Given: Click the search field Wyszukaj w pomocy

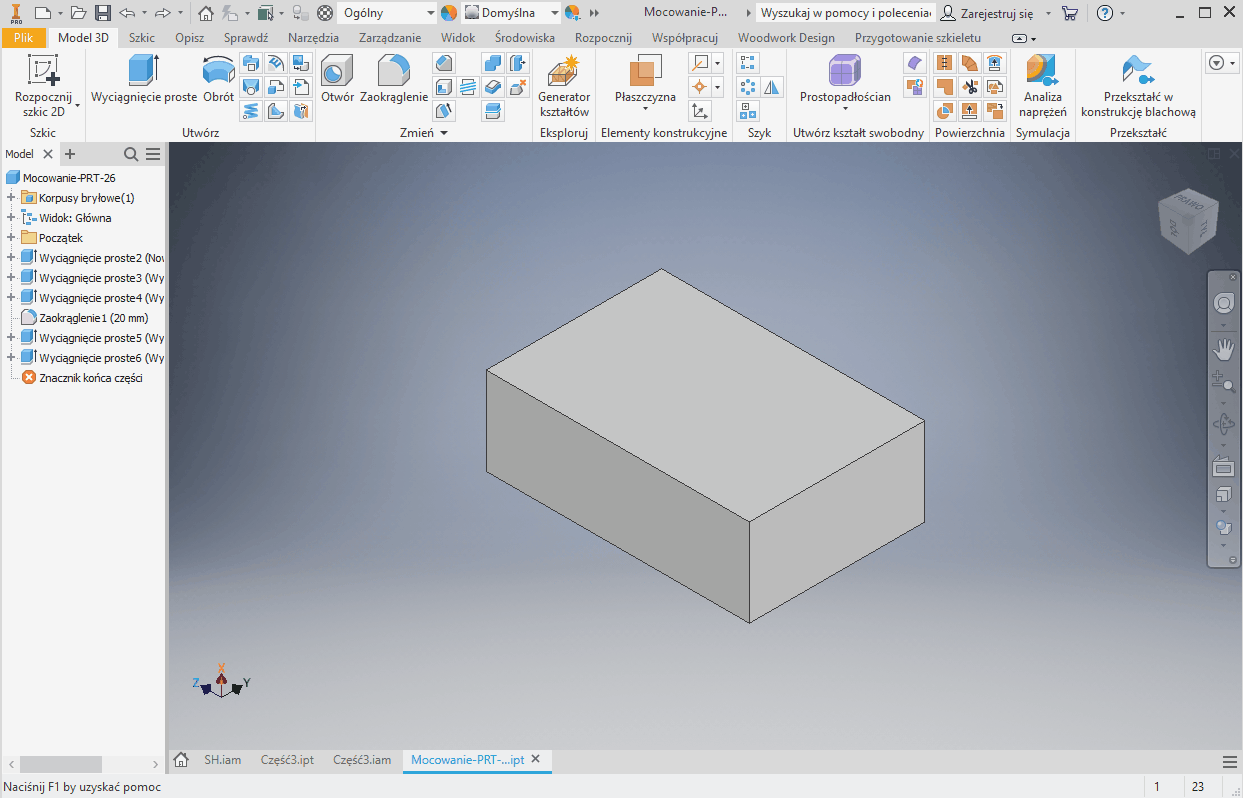Looking at the screenshot, I should click(x=846, y=13).
